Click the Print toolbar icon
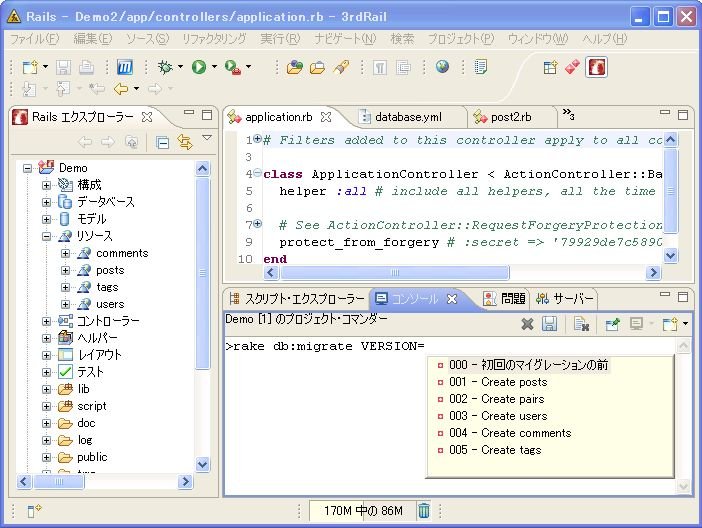The width and height of the screenshot is (702, 528). (x=86, y=67)
